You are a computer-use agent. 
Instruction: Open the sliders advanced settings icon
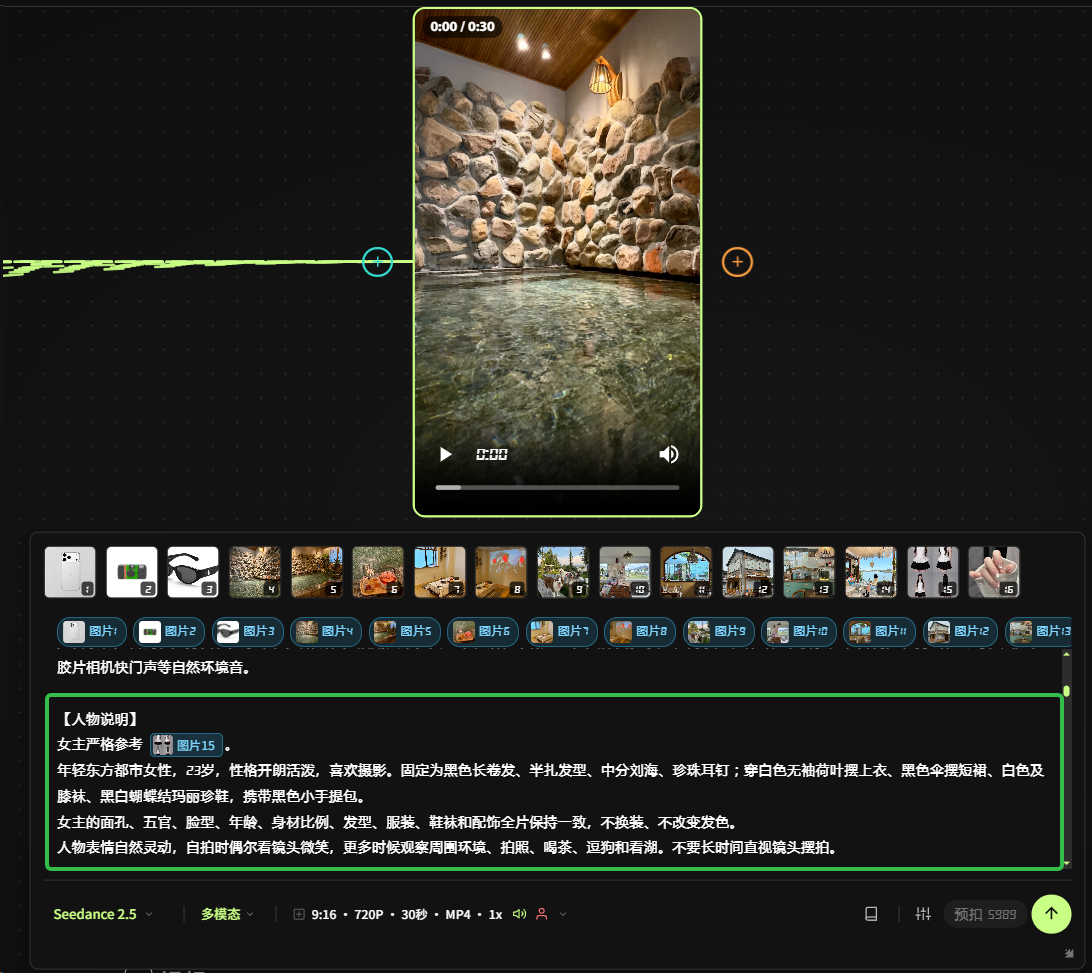coord(923,914)
